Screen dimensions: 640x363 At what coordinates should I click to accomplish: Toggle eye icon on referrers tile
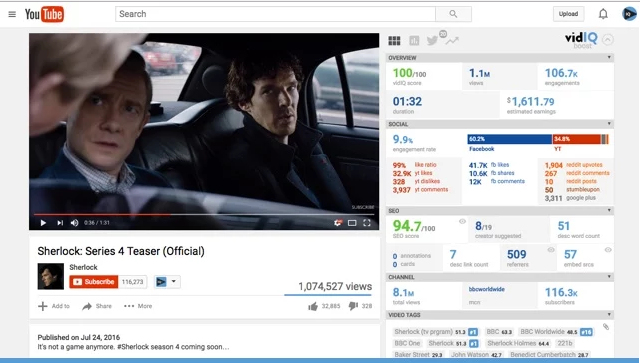[x=551, y=249]
